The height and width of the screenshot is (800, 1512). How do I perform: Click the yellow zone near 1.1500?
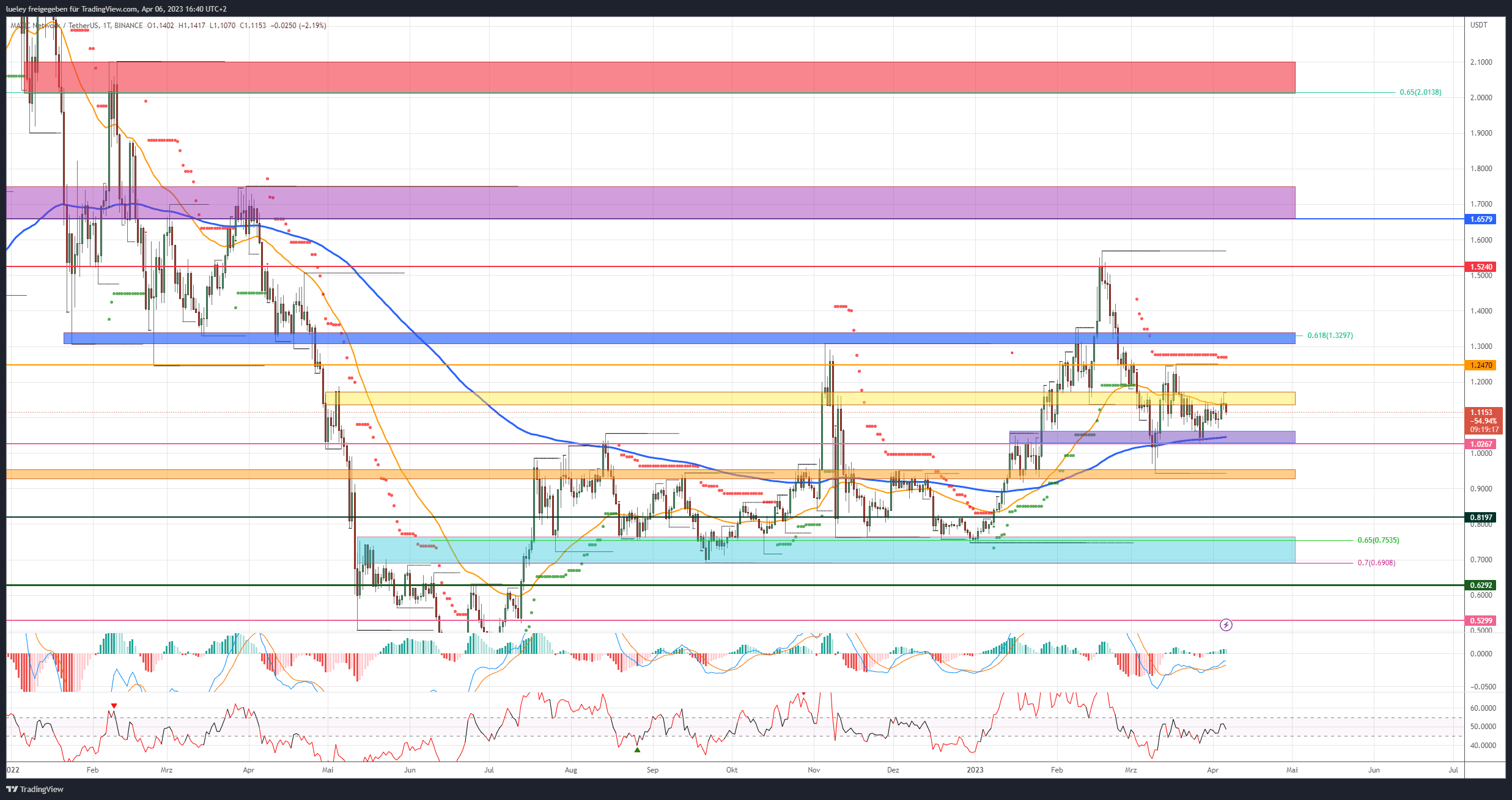[x=810, y=398]
